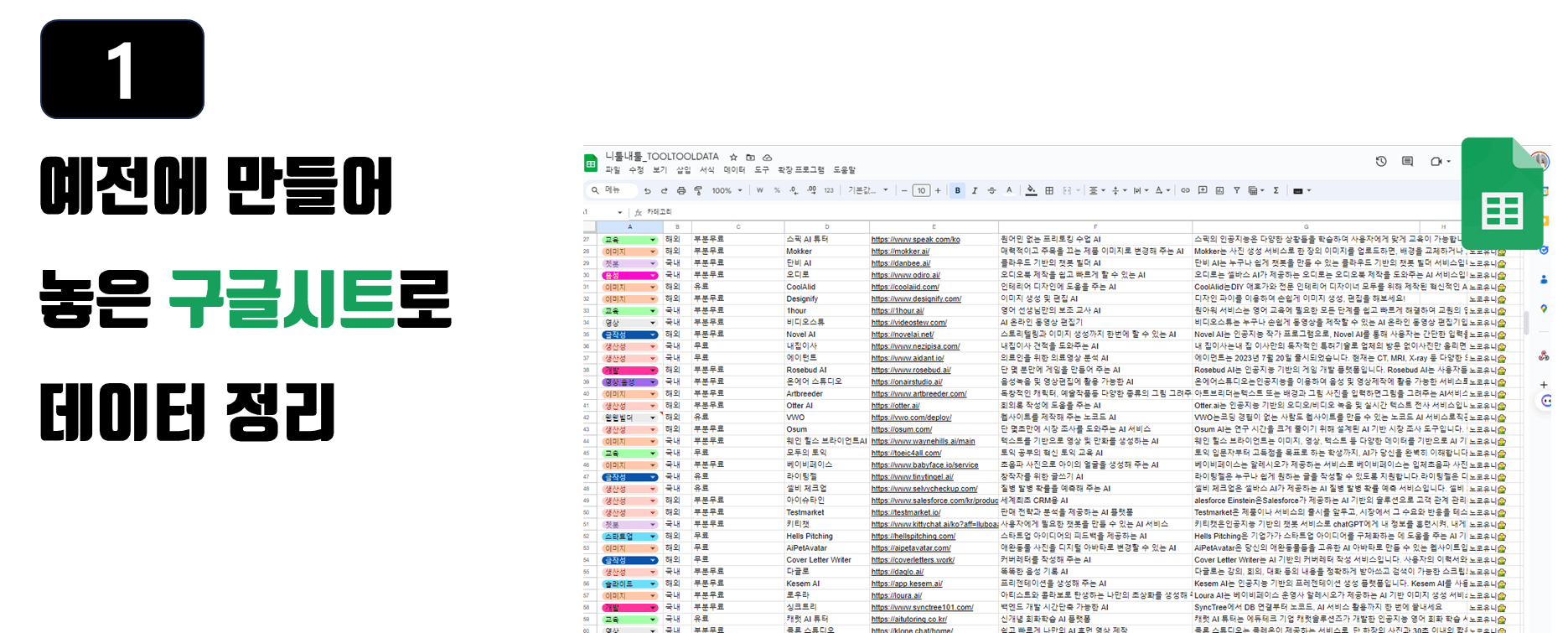Open the https://www.speak.com/ko link

(915, 240)
